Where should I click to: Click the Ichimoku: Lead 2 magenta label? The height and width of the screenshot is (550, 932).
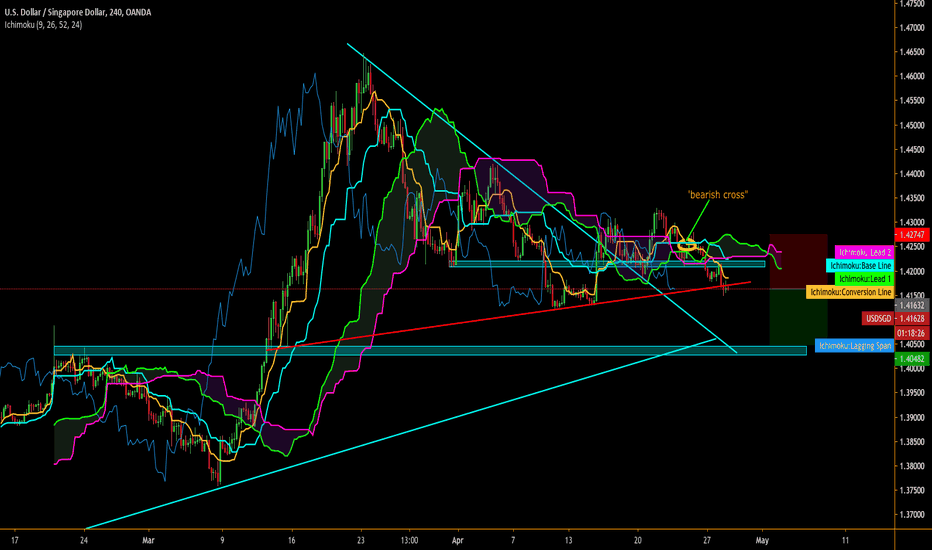tap(864, 252)
